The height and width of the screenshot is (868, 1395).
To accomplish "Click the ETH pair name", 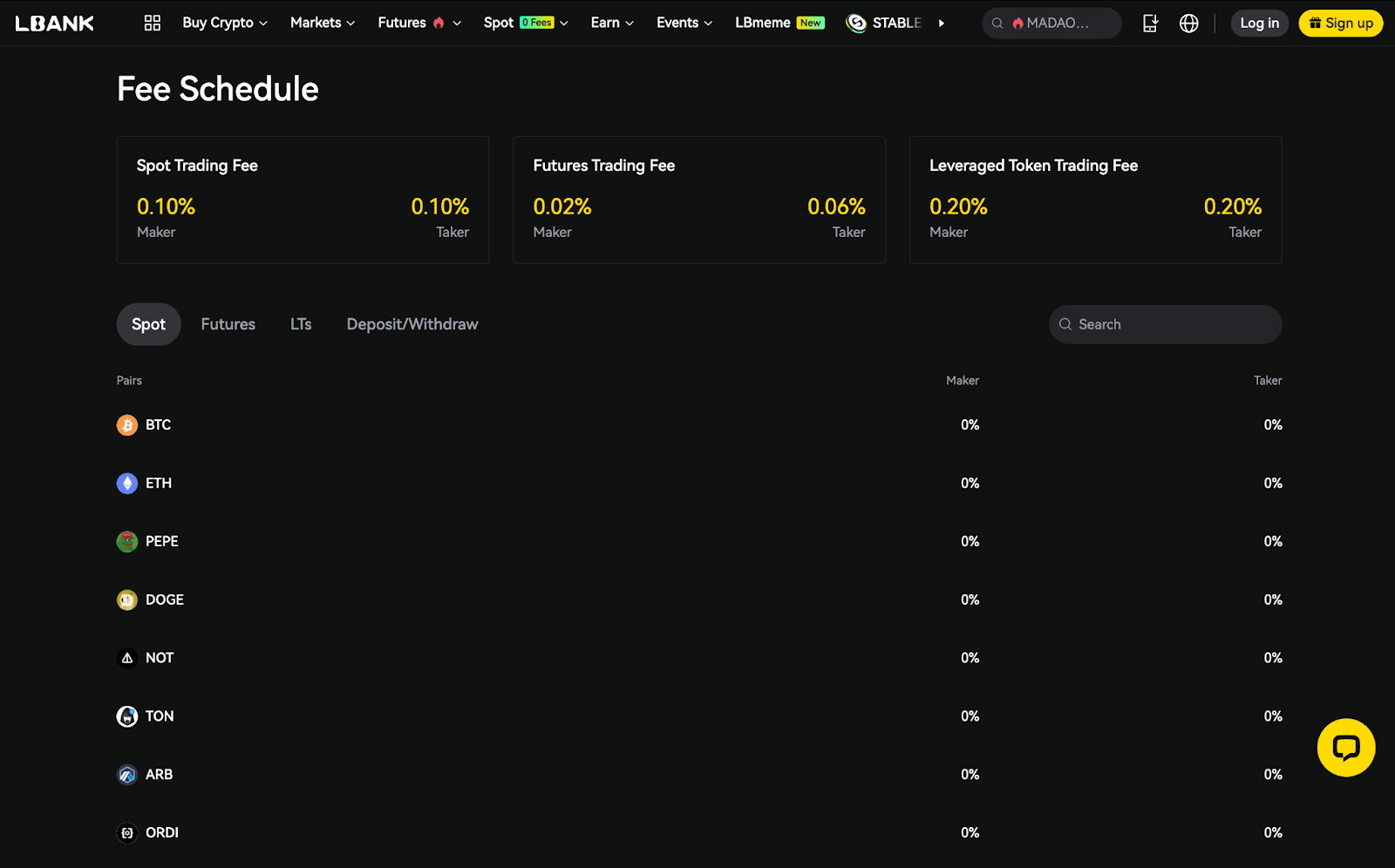I will pos(159,484).
